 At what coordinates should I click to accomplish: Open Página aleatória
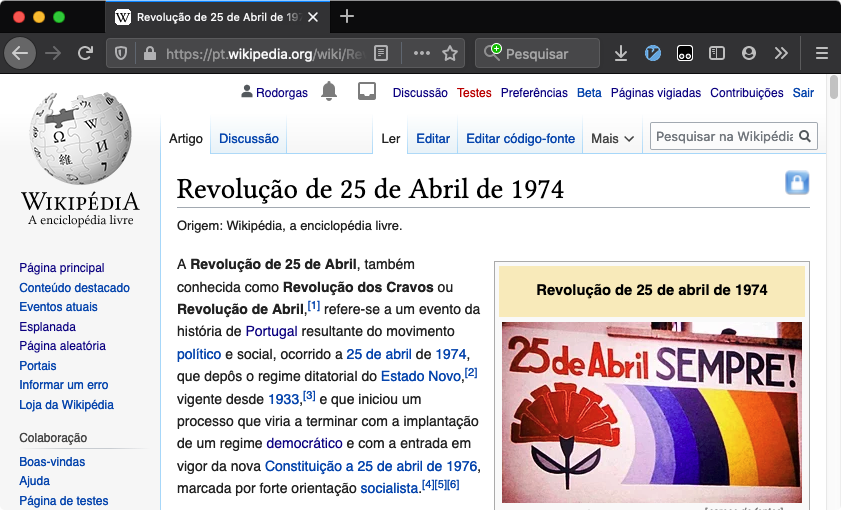[62, 346]
